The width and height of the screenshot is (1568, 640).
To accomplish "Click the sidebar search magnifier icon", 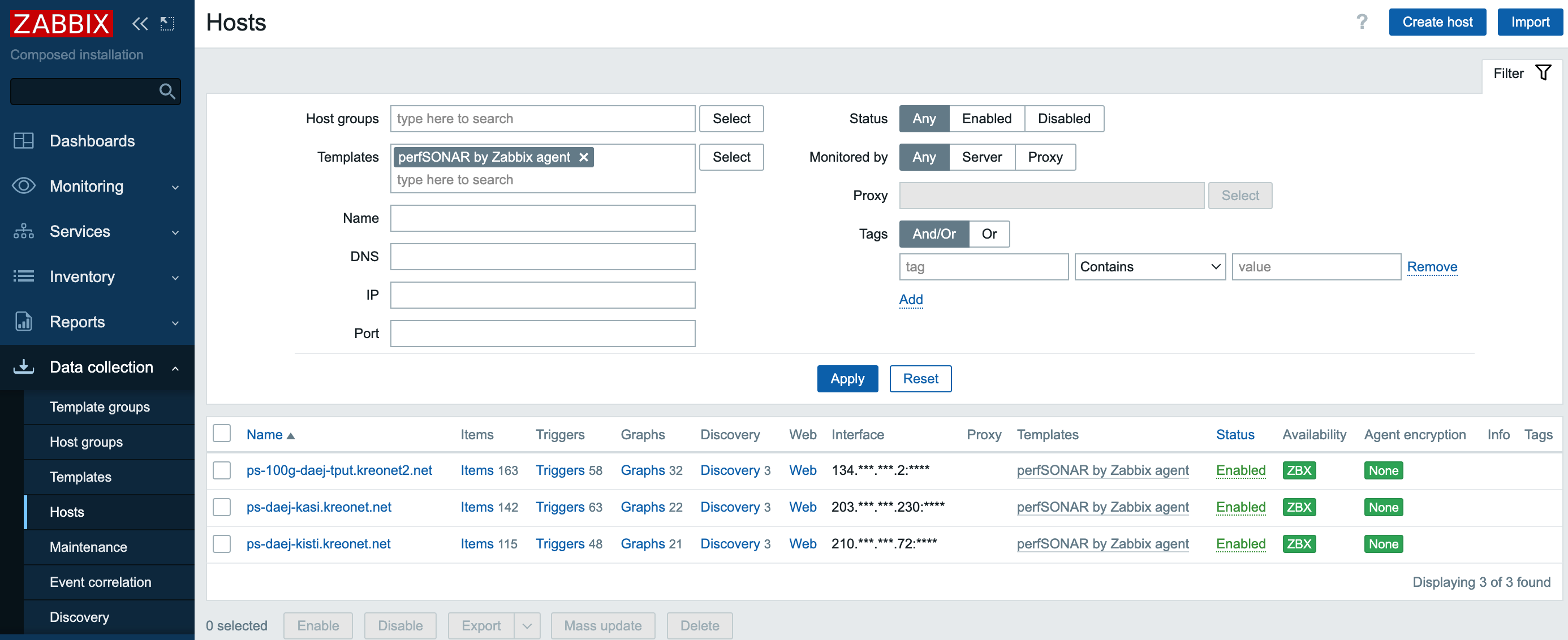I will [x=167, y=91].
